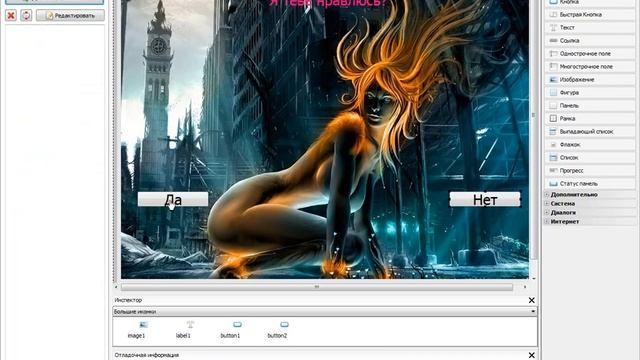
Task: Select label1 in the inspector
Action: pos(184,330)
